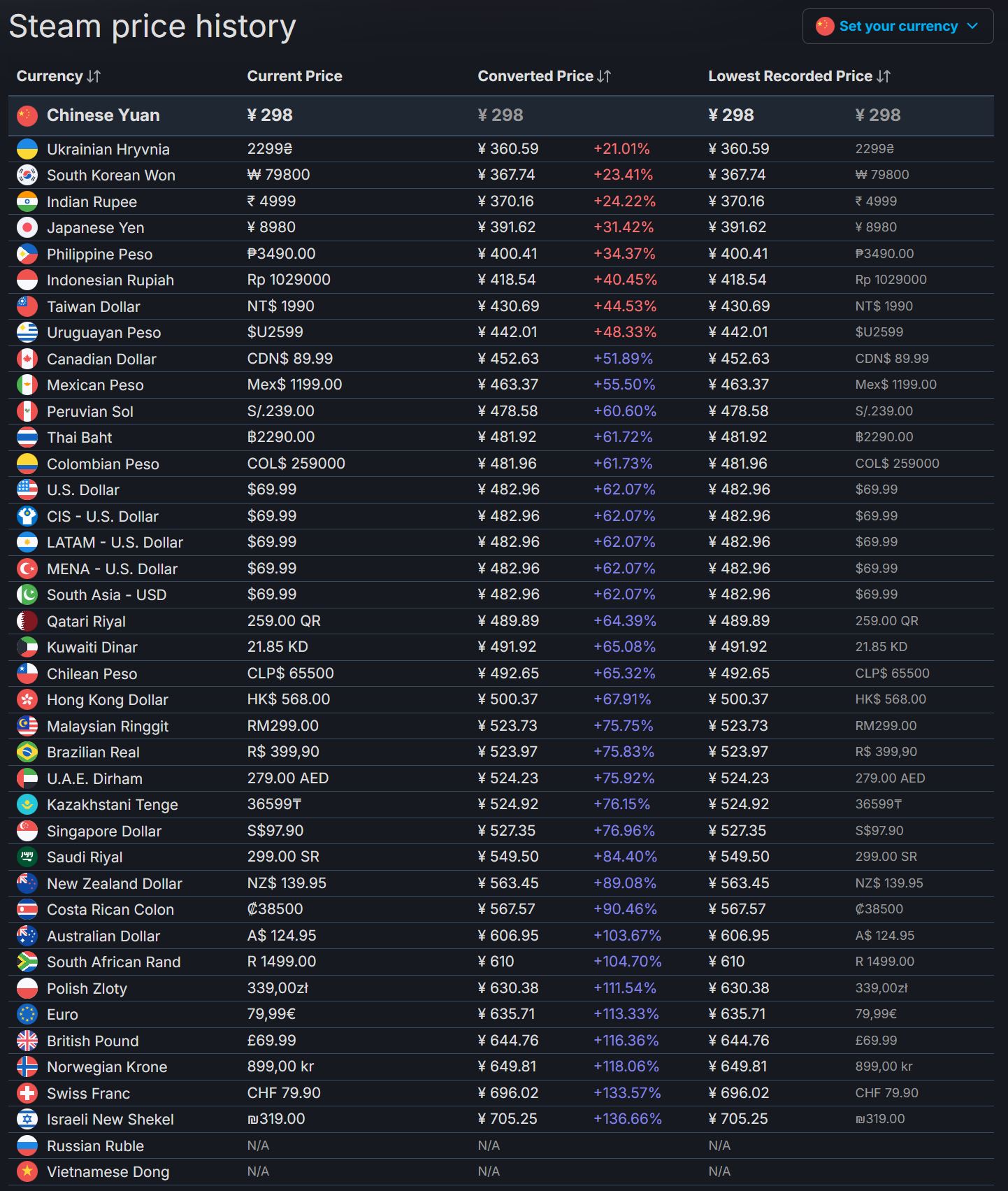Image resolution: width=1008 pixels, height=1191 pixels.
Task: Click the Ukrainian flag icon
Action: click(27, 149)
